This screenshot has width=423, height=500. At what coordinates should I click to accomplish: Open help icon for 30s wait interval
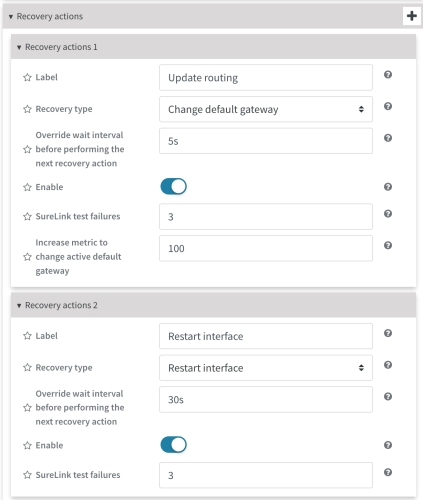pos(388,396)
